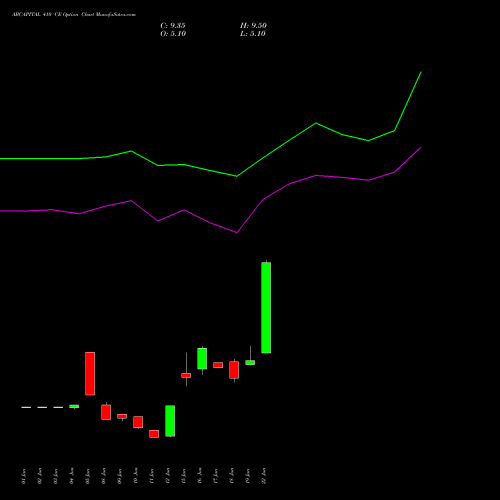The width and height of the screenshot is (500, 500).
Task: Select the opening value 'O: 5.10'
Action: (x=173, y=34)
